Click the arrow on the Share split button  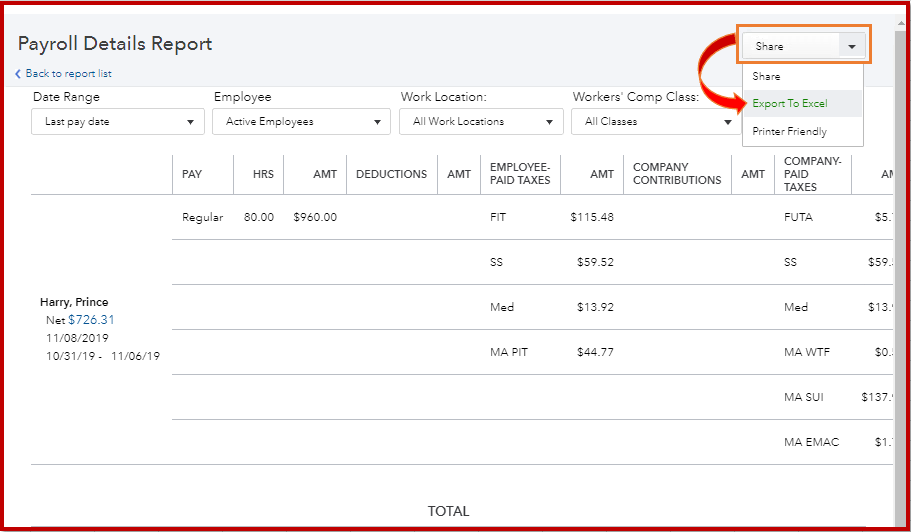[x=851, y=46]
